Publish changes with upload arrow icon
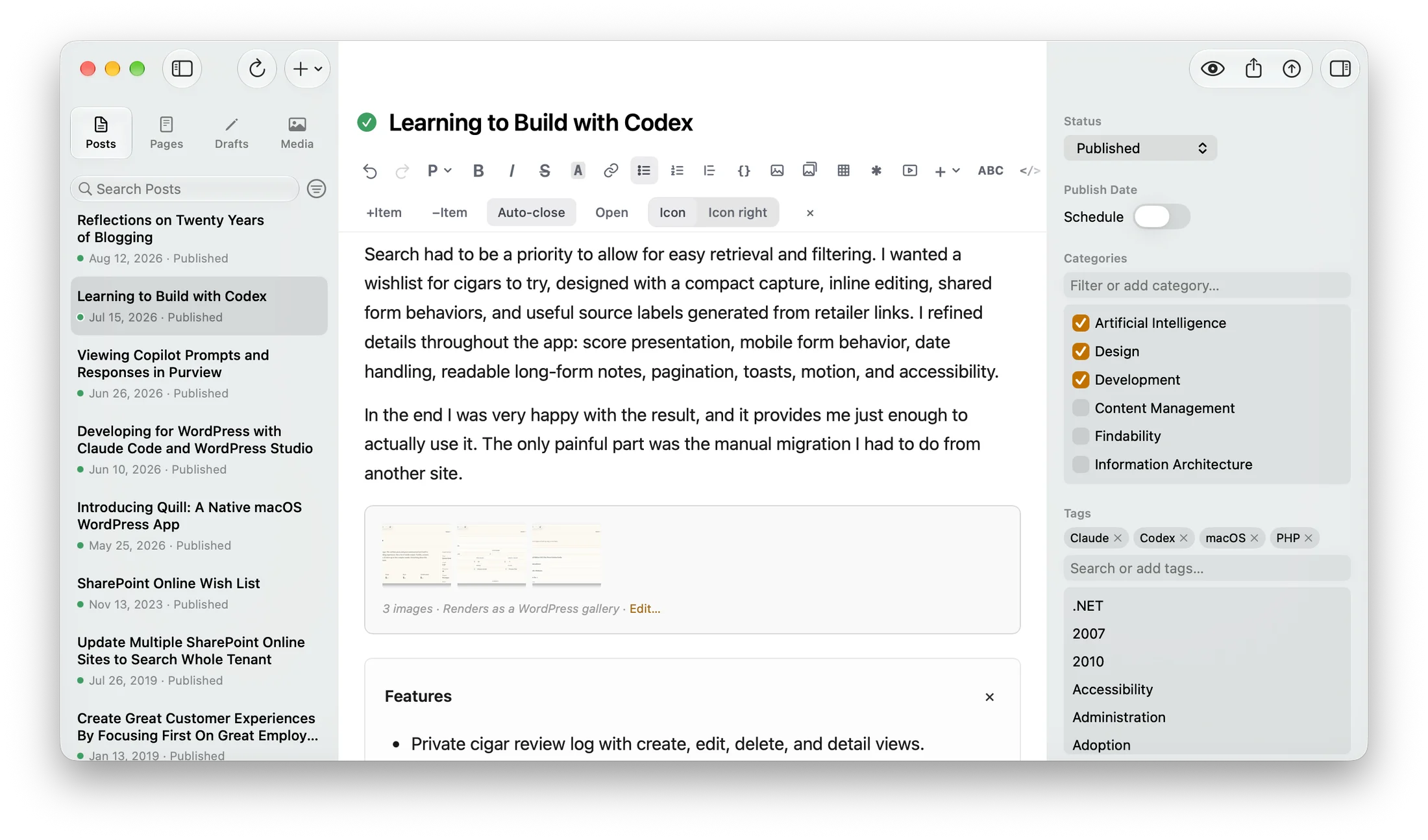Viewport: 1428px width, 840px height. (x=1292, y=68)
